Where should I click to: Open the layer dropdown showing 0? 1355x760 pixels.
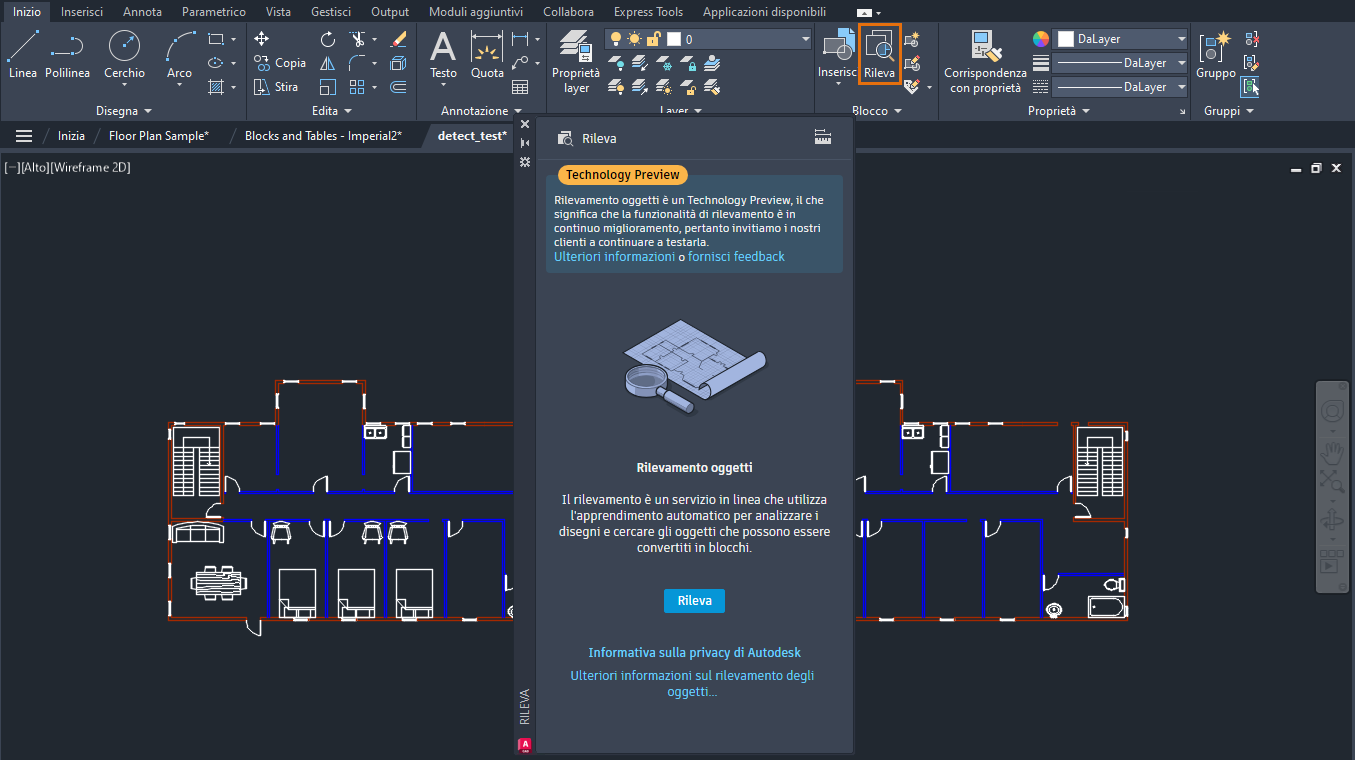pos(708,39)
